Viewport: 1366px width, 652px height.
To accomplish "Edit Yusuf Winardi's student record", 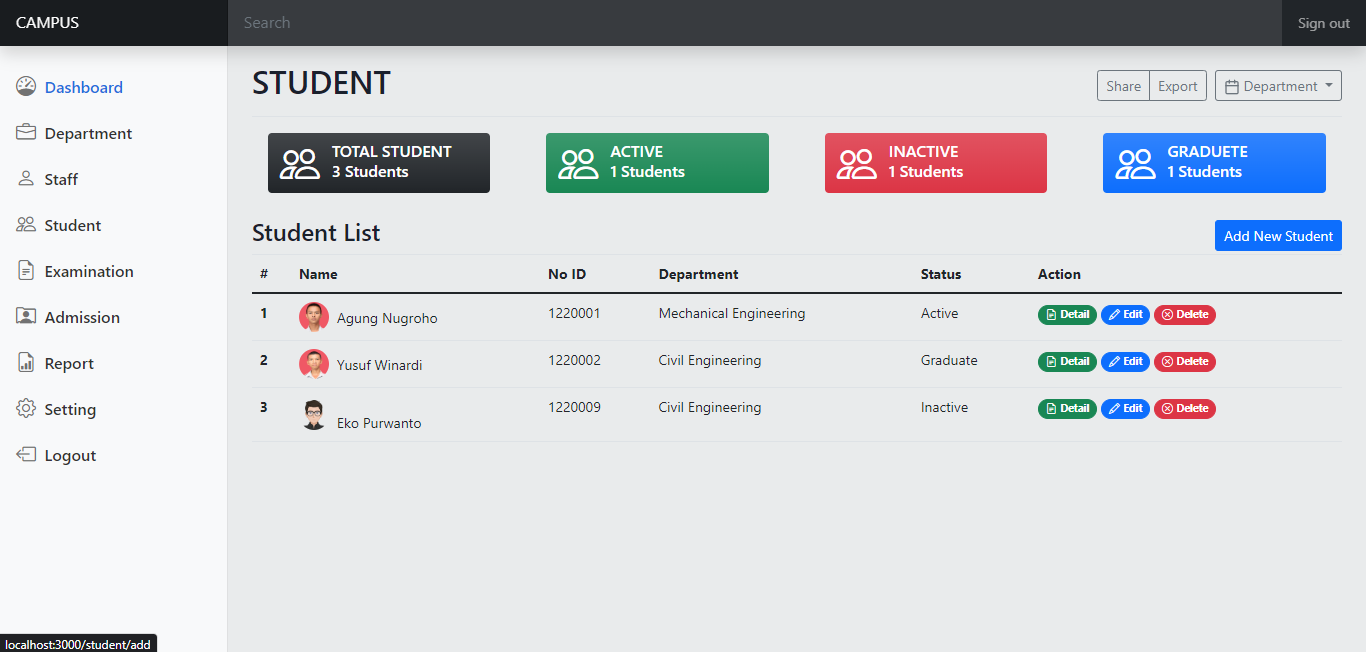I will pos(1125,361).
